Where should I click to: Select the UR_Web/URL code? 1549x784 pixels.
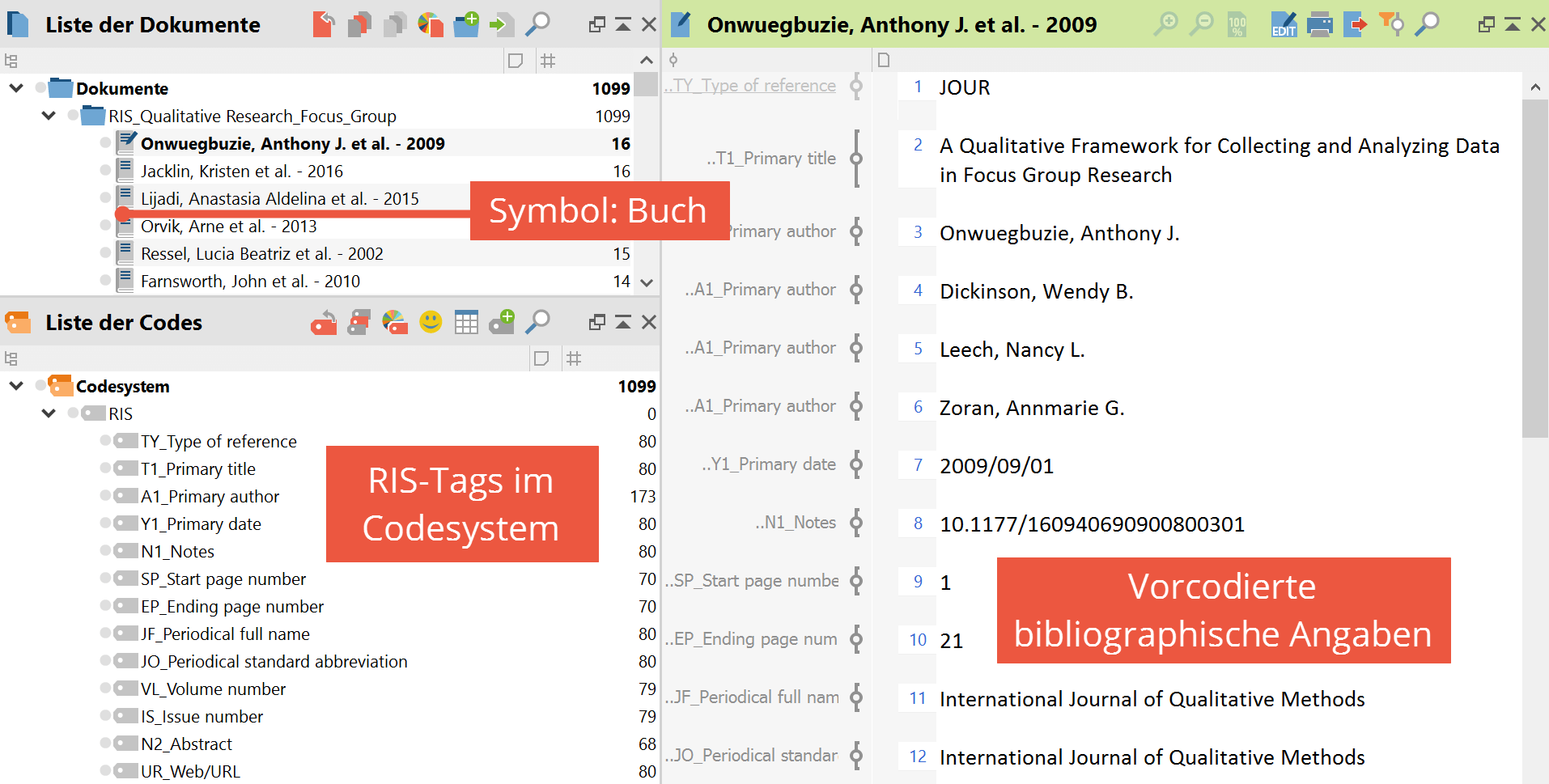pyautogui.click(x=190, y=771)
